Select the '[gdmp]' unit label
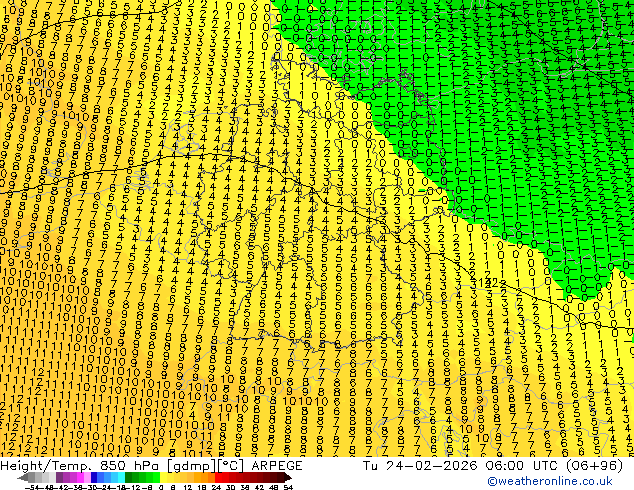Screen dimensions: 634x490 coord(192,466)
